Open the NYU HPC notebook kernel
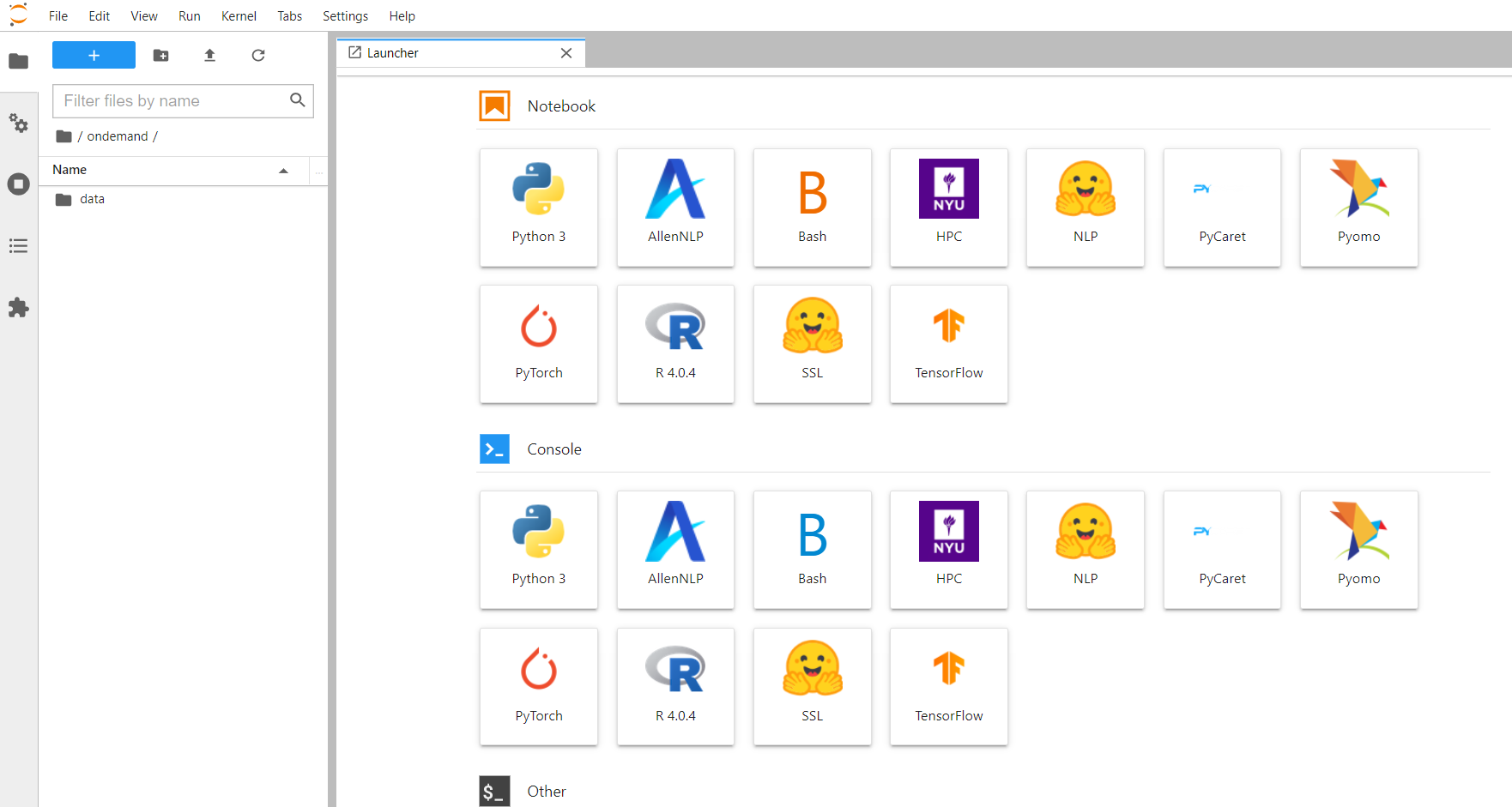The width and height of the screenshot is (1512, 807). [949, 208]
